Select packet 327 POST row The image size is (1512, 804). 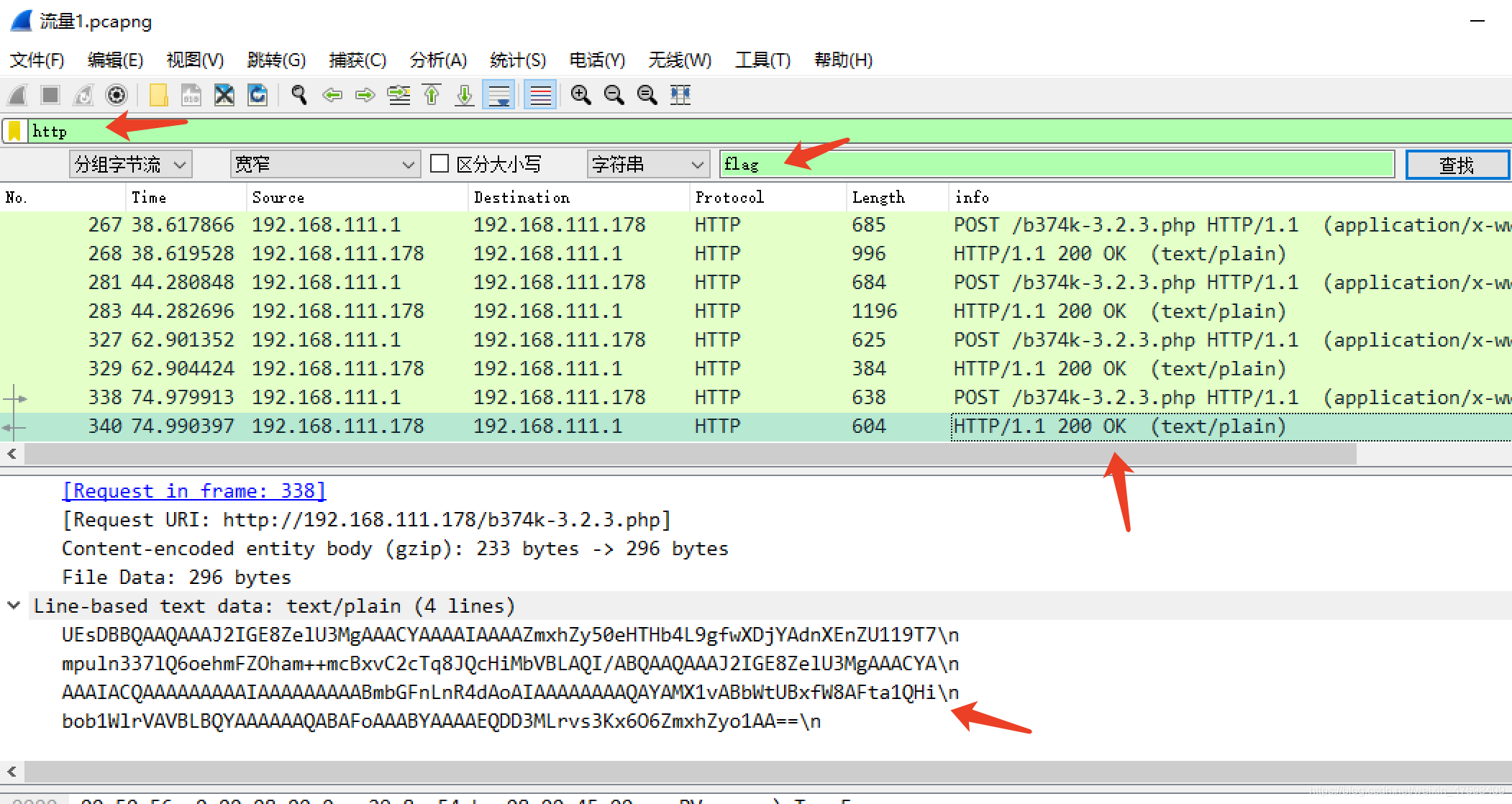click(756, 339)
